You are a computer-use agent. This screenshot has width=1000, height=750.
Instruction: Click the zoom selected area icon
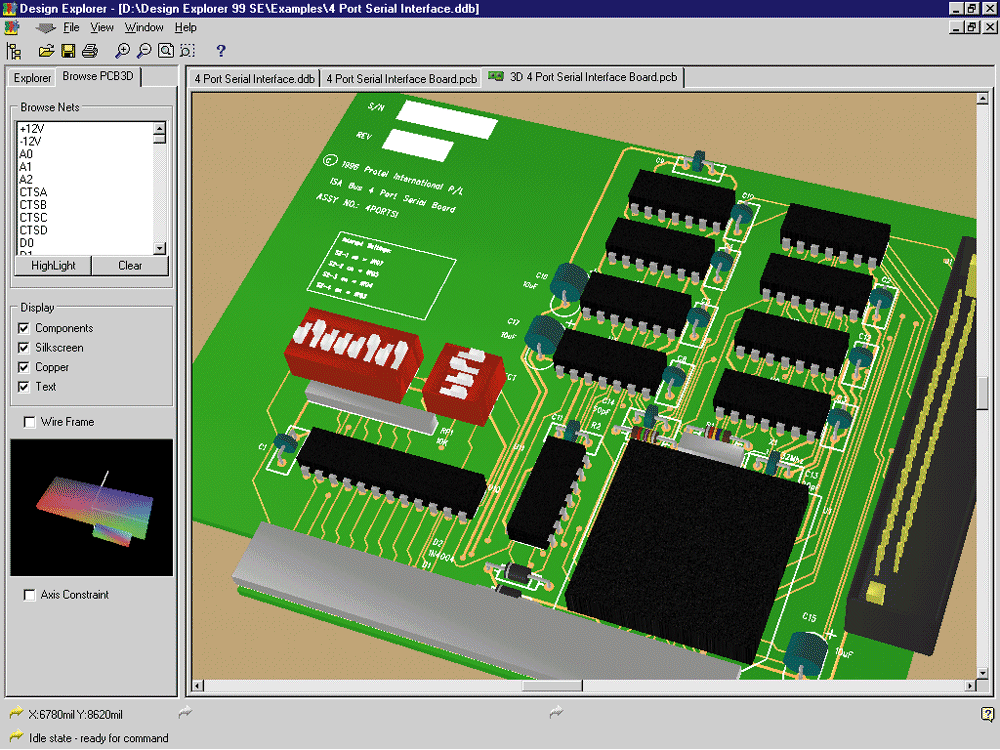coord(188,51)
